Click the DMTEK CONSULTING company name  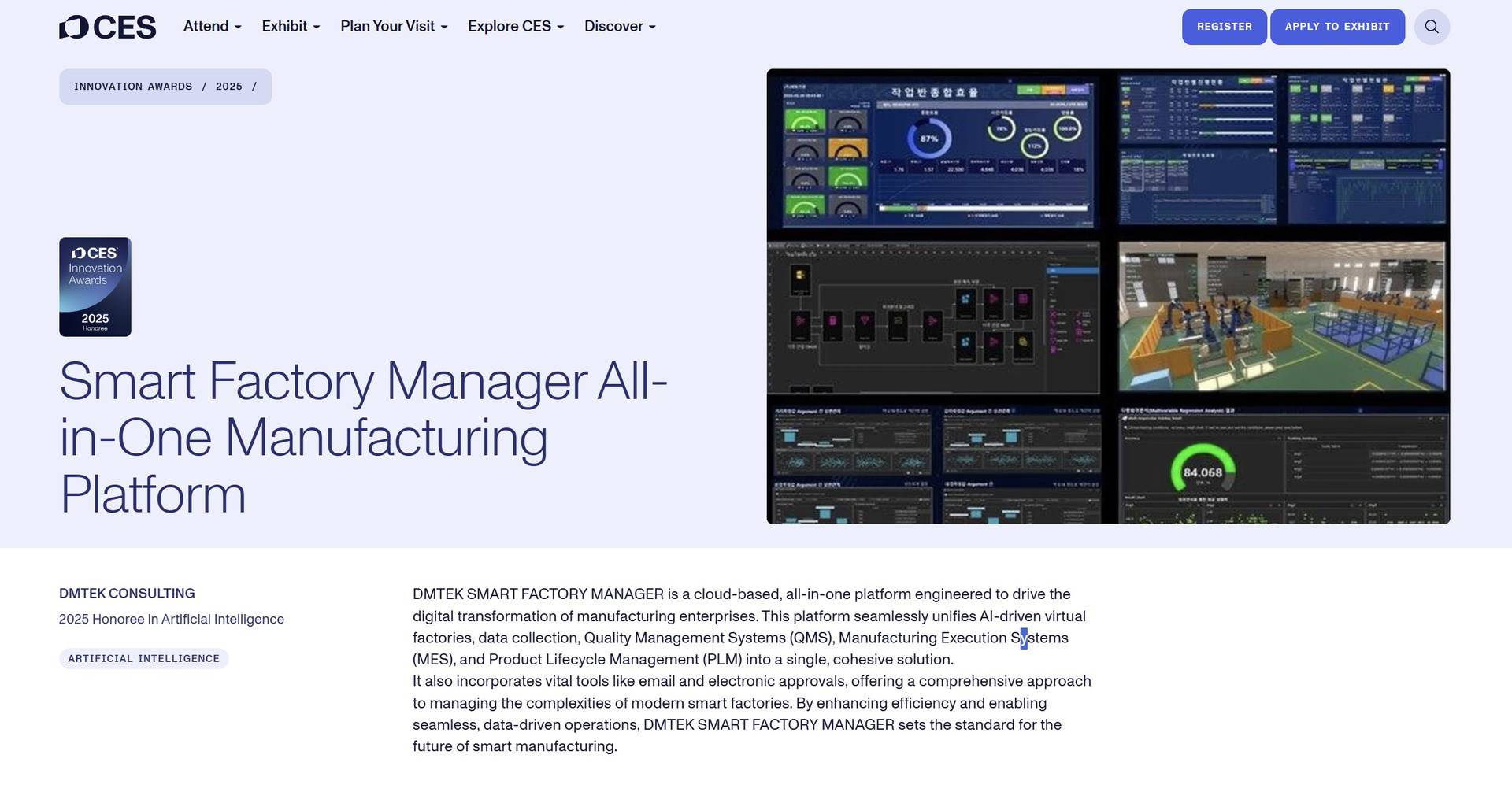pyautogui.click(x=127, y=594)
